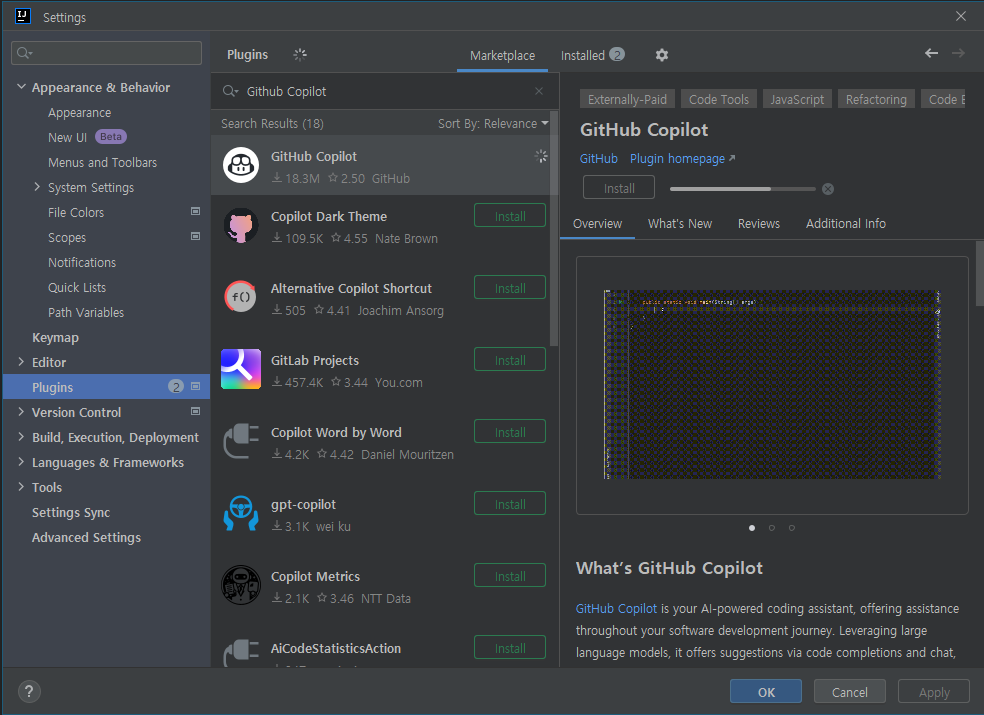
Task: Expand the Editor settings section
Action: pyautogui.click(x=21, y=362)
